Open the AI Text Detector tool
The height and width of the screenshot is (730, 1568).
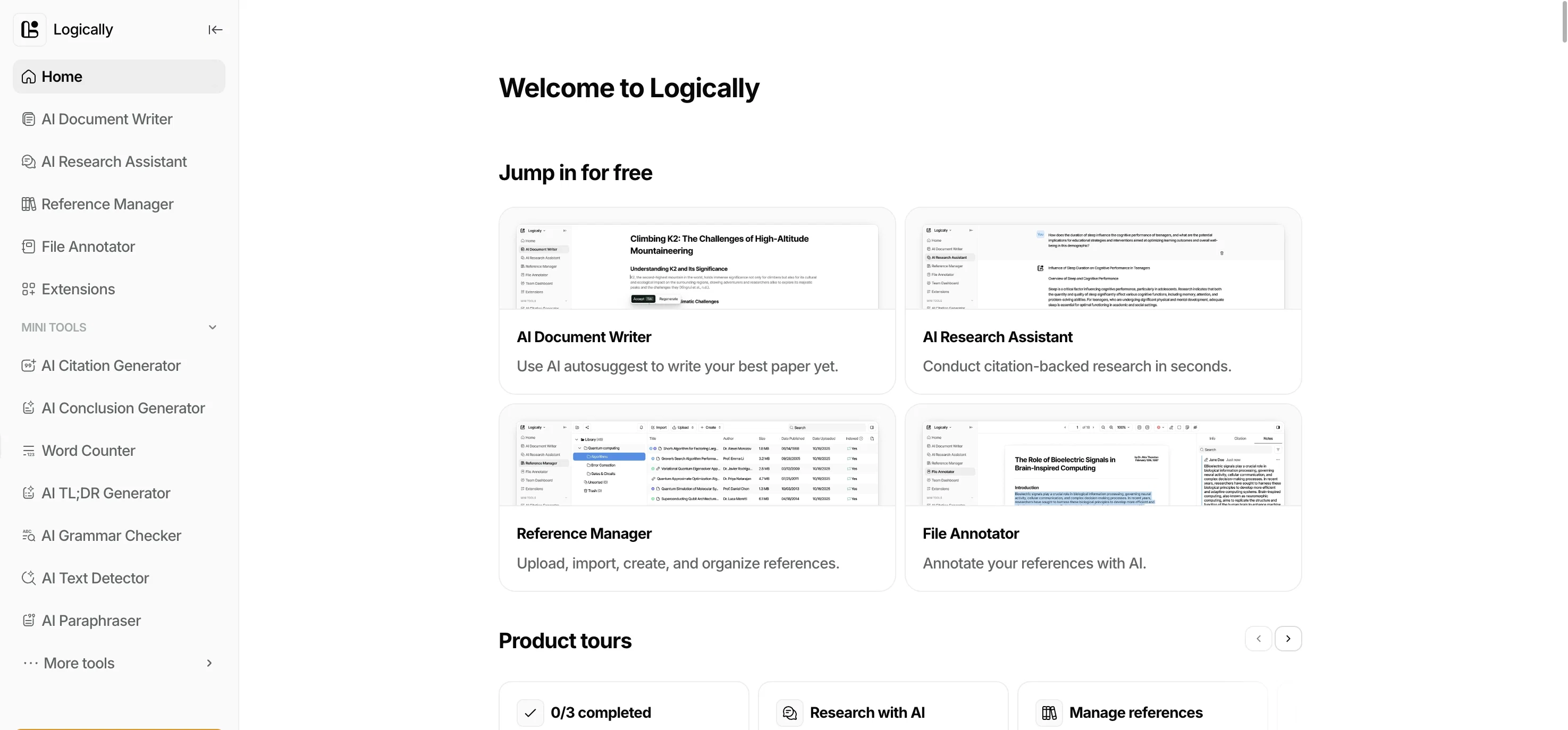click(x=119, y=579)
